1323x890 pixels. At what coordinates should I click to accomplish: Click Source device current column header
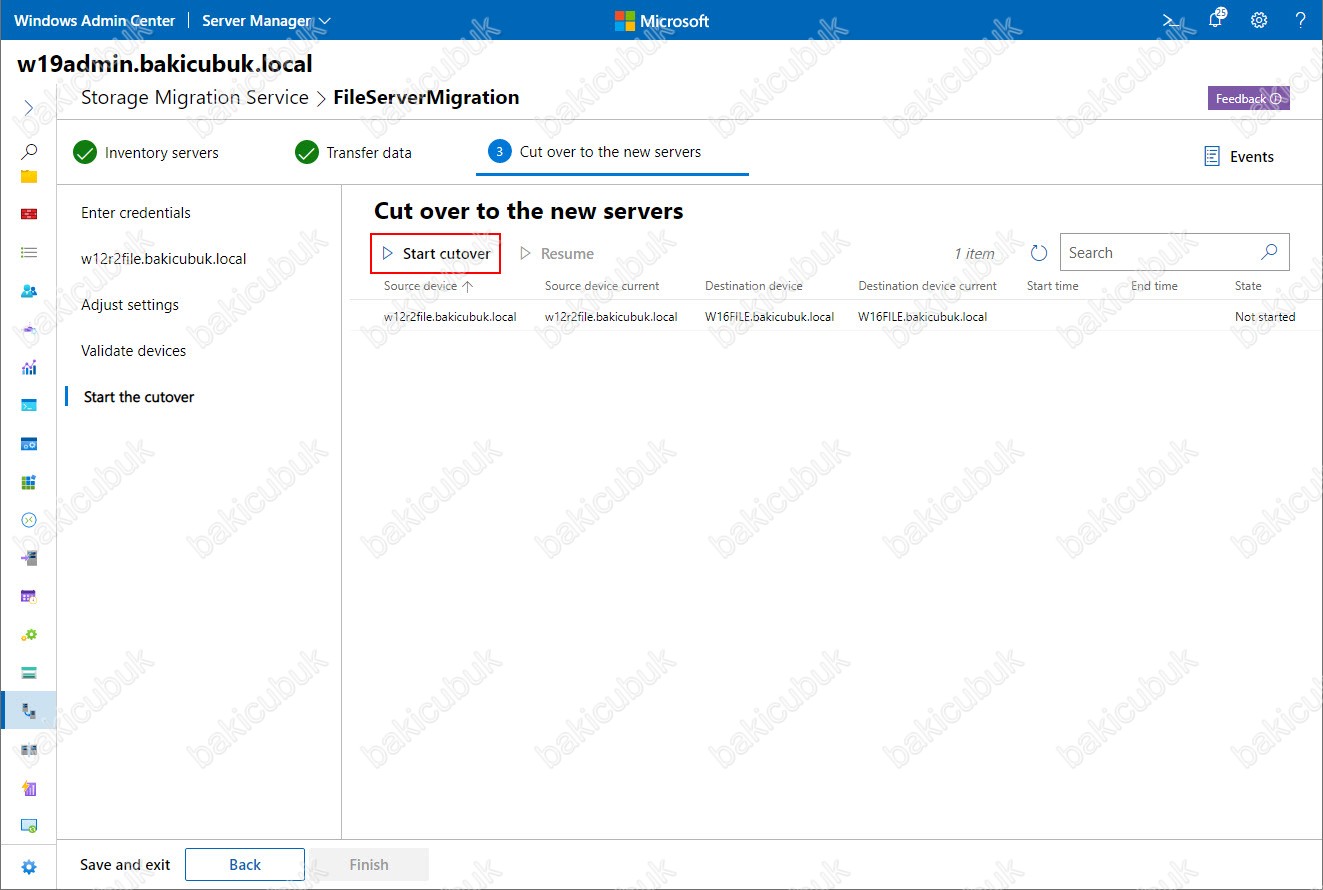(x=602, y=286)
